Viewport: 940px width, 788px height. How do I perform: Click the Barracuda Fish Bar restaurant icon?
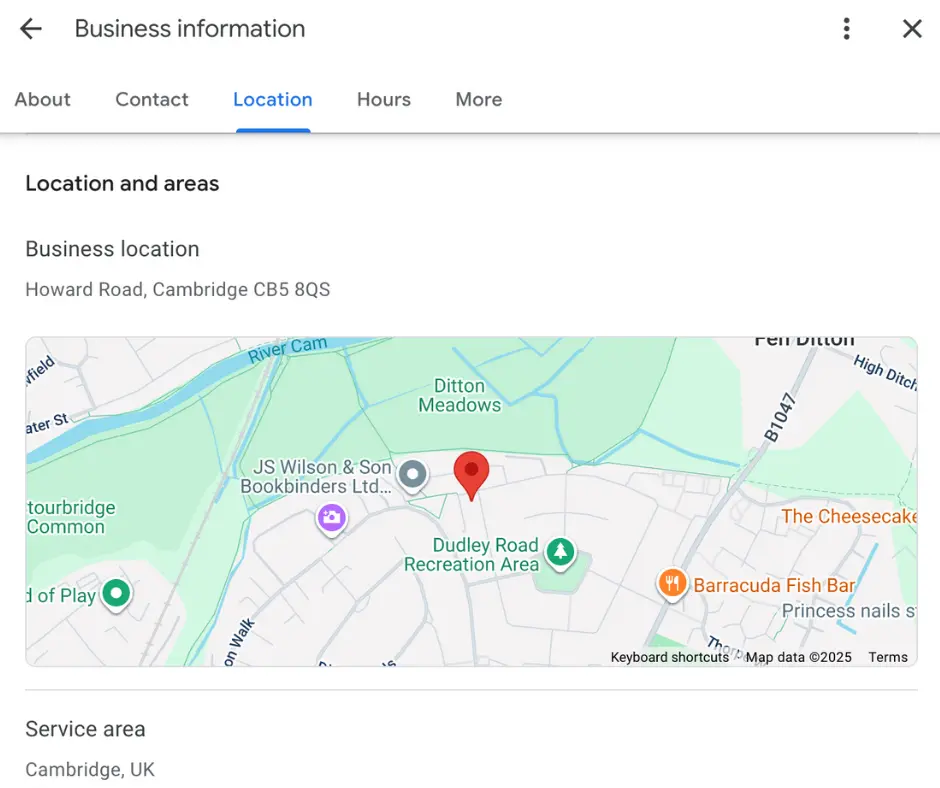672,583
